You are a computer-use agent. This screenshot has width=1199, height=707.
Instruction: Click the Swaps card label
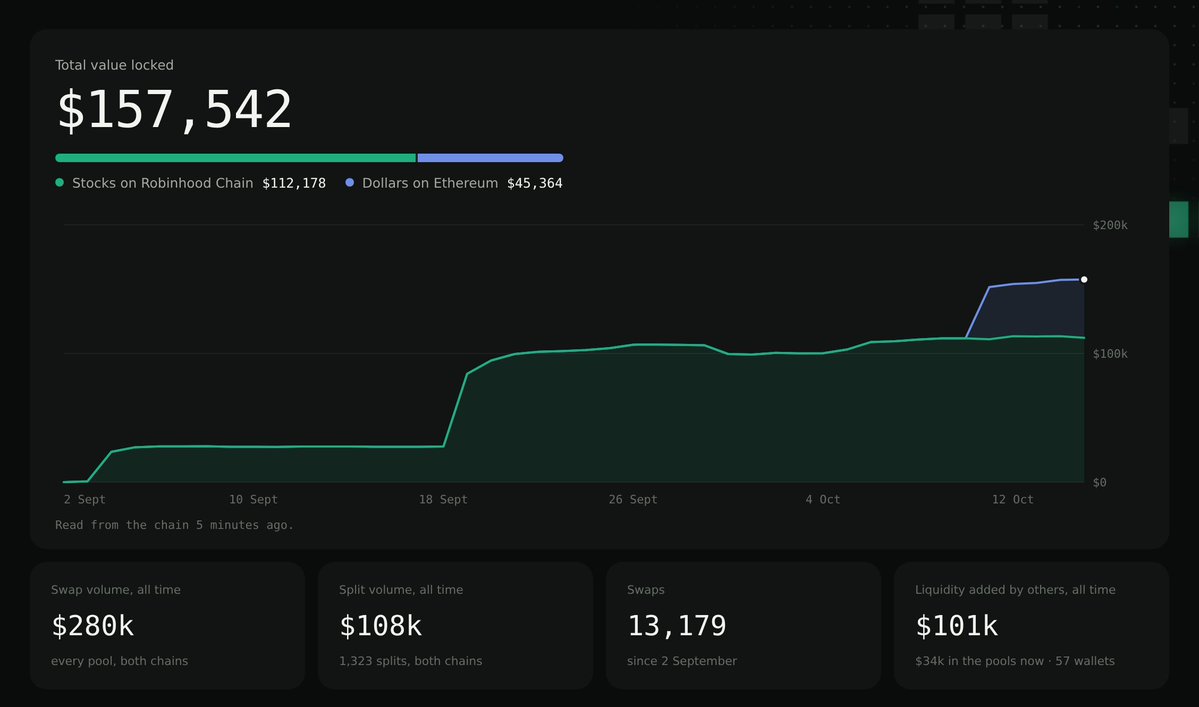tap(645, 590)
